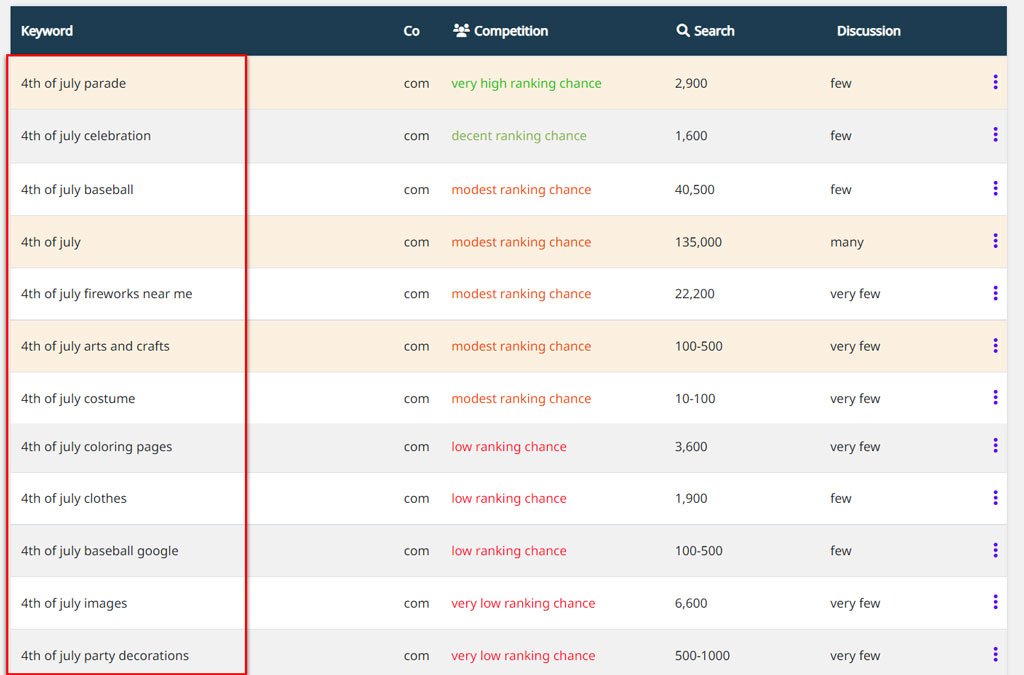This screenshot has height=675, width=1024.
Task: Sort by Search column header
Action: point(714,31)
